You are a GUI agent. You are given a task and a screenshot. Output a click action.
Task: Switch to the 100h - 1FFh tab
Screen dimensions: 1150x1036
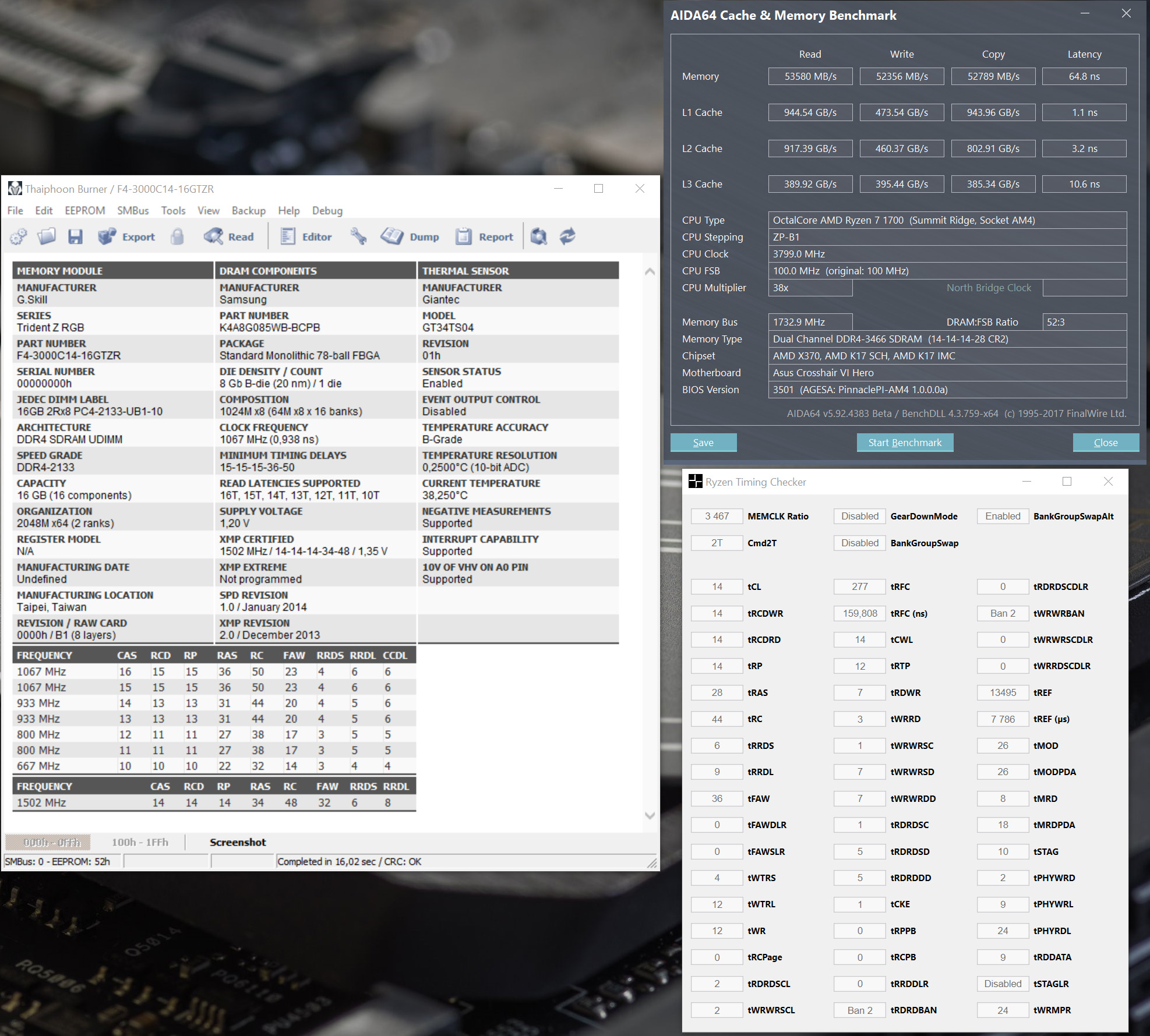(x=140, y=842)
